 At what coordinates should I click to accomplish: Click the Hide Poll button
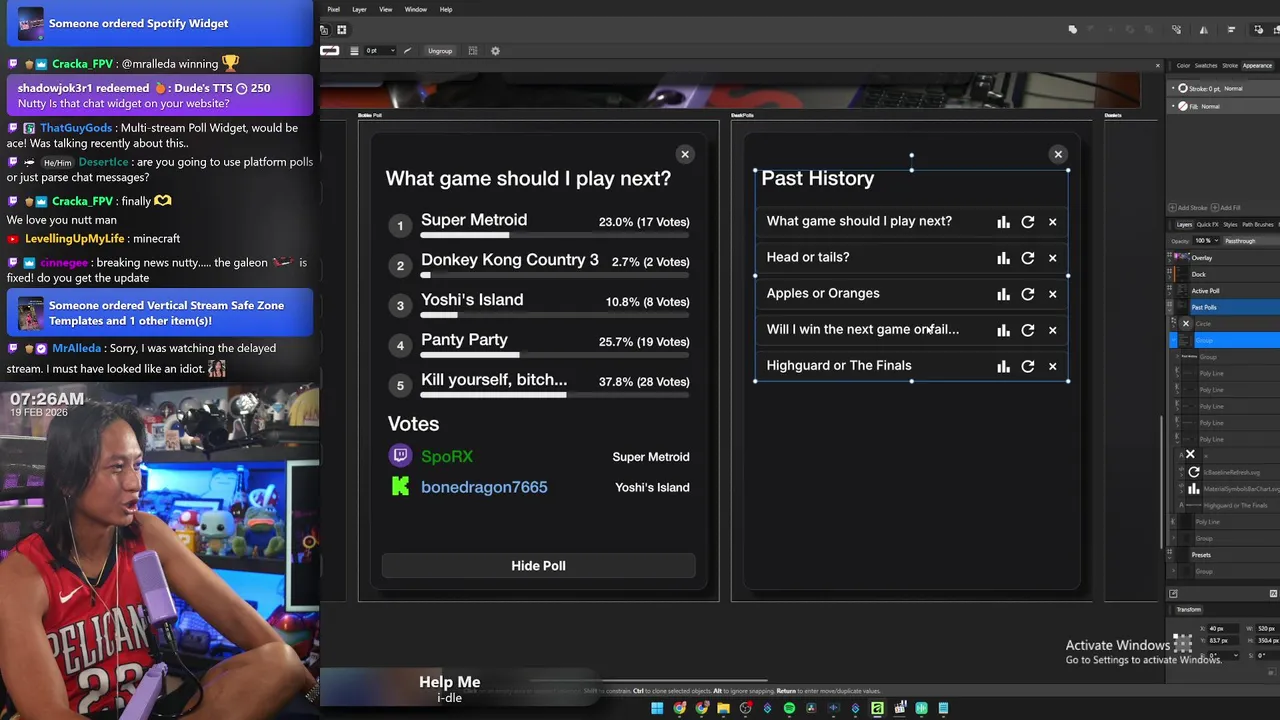pyautogui.click(x=538, y=566)
